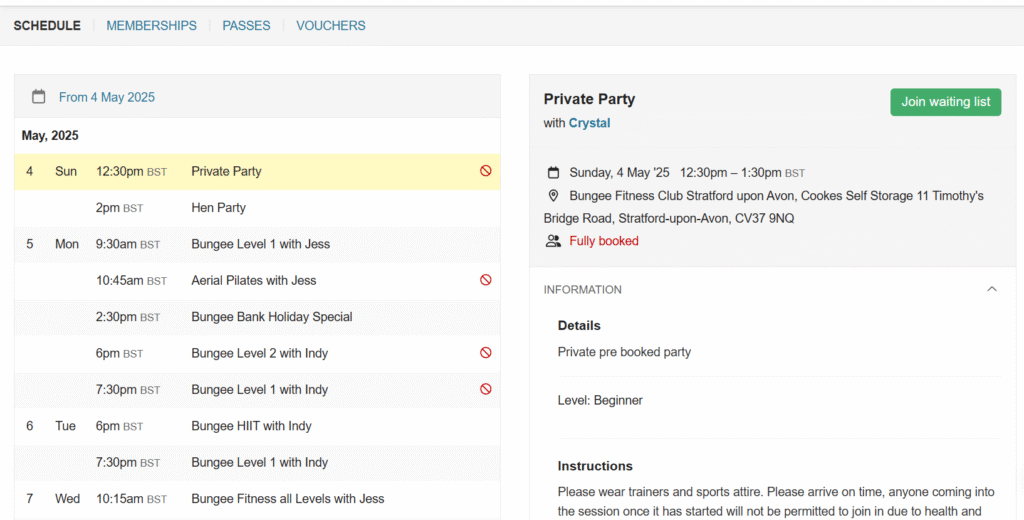Collapse the INFORMATION section chevron
Image resolution: width=1024 pixels, height=520 pixels.
(992, 289)
